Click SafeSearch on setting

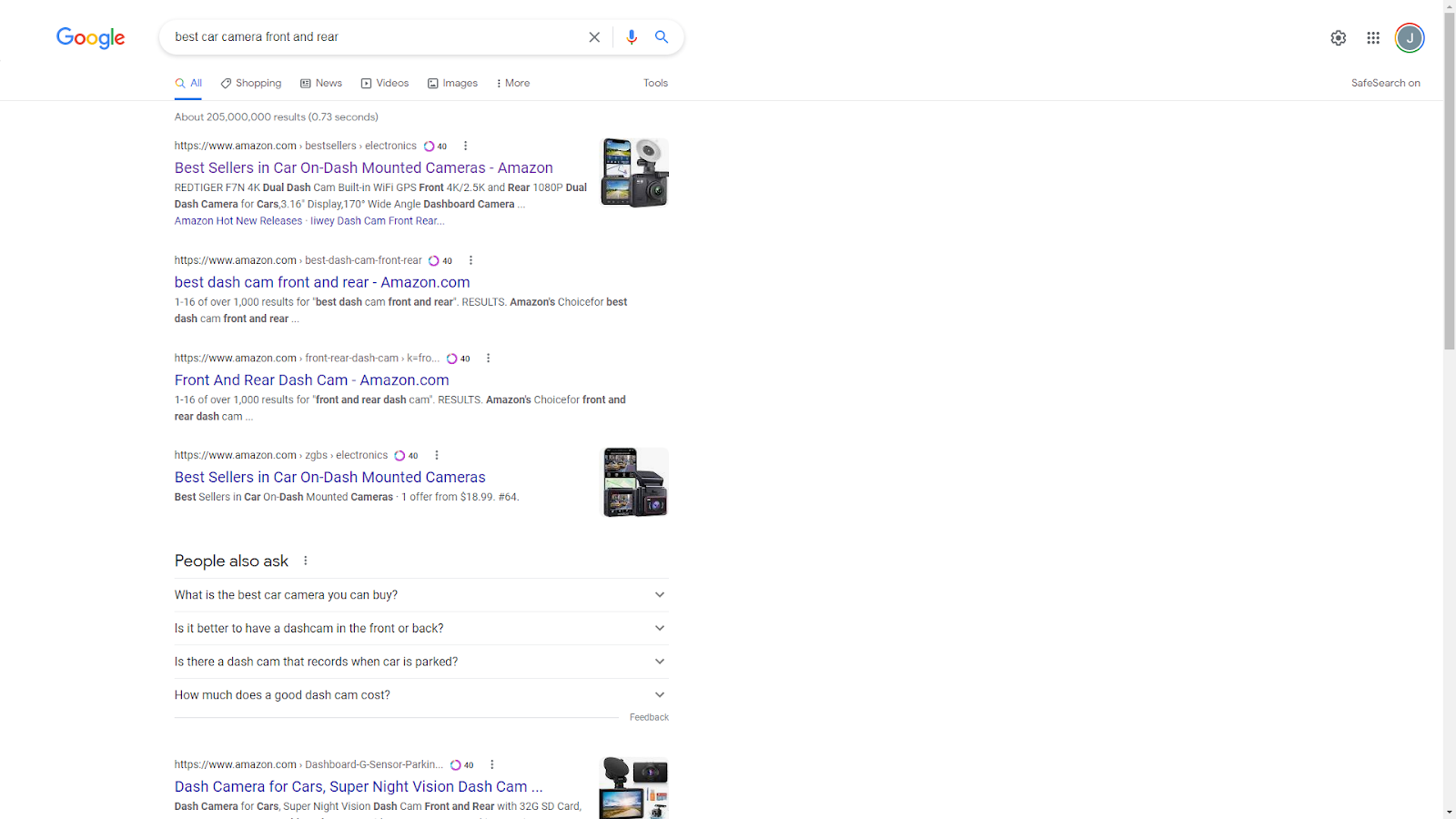tap(1385, 83)
